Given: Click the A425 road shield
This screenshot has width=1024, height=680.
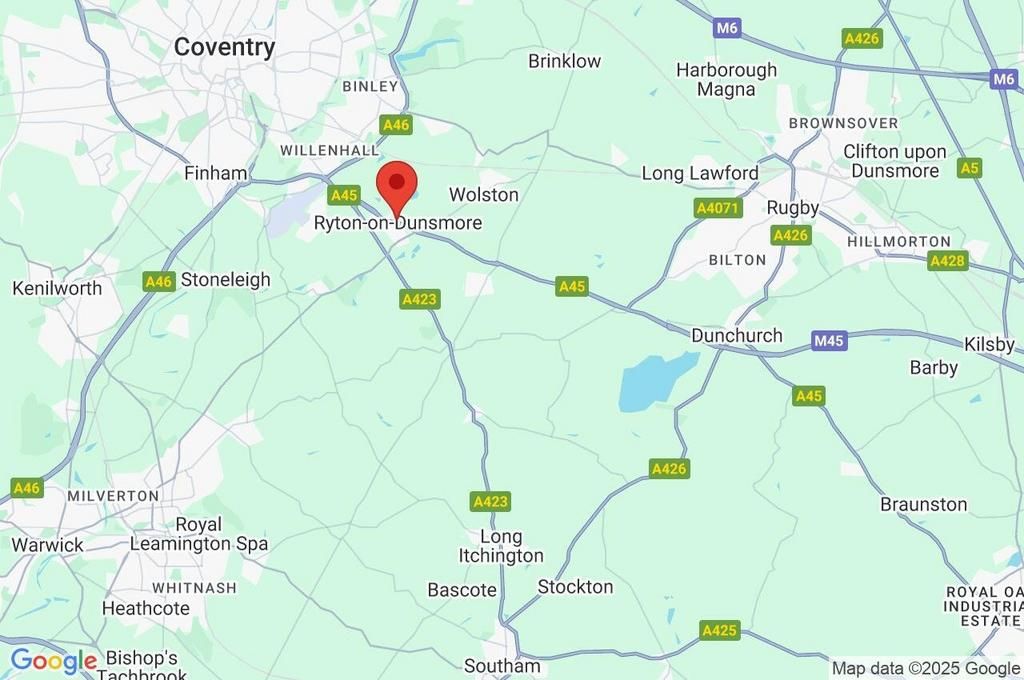Looking at the screenshot, I should click(x=720, y=630).
